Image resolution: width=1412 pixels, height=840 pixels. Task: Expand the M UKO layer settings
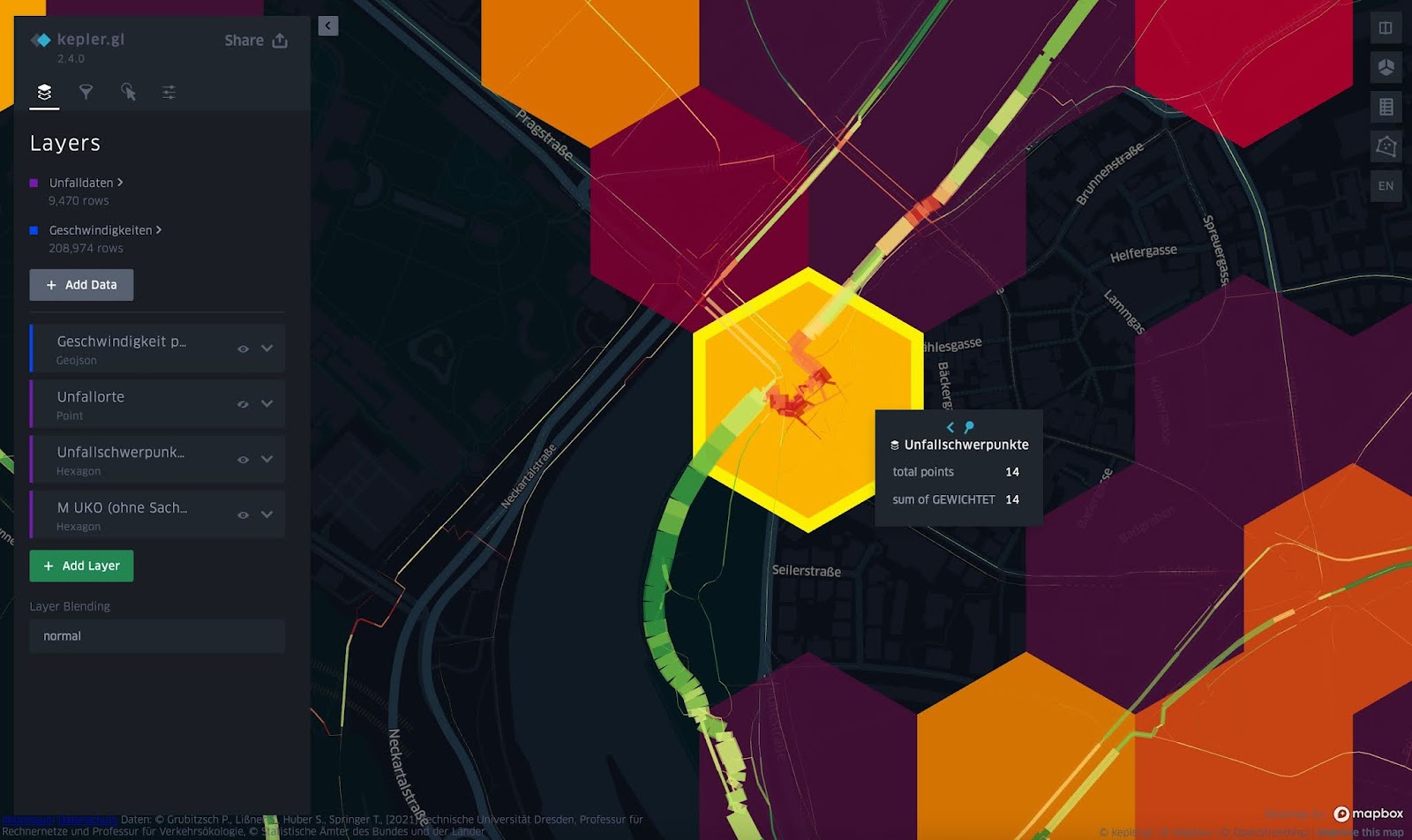(267, 515)
